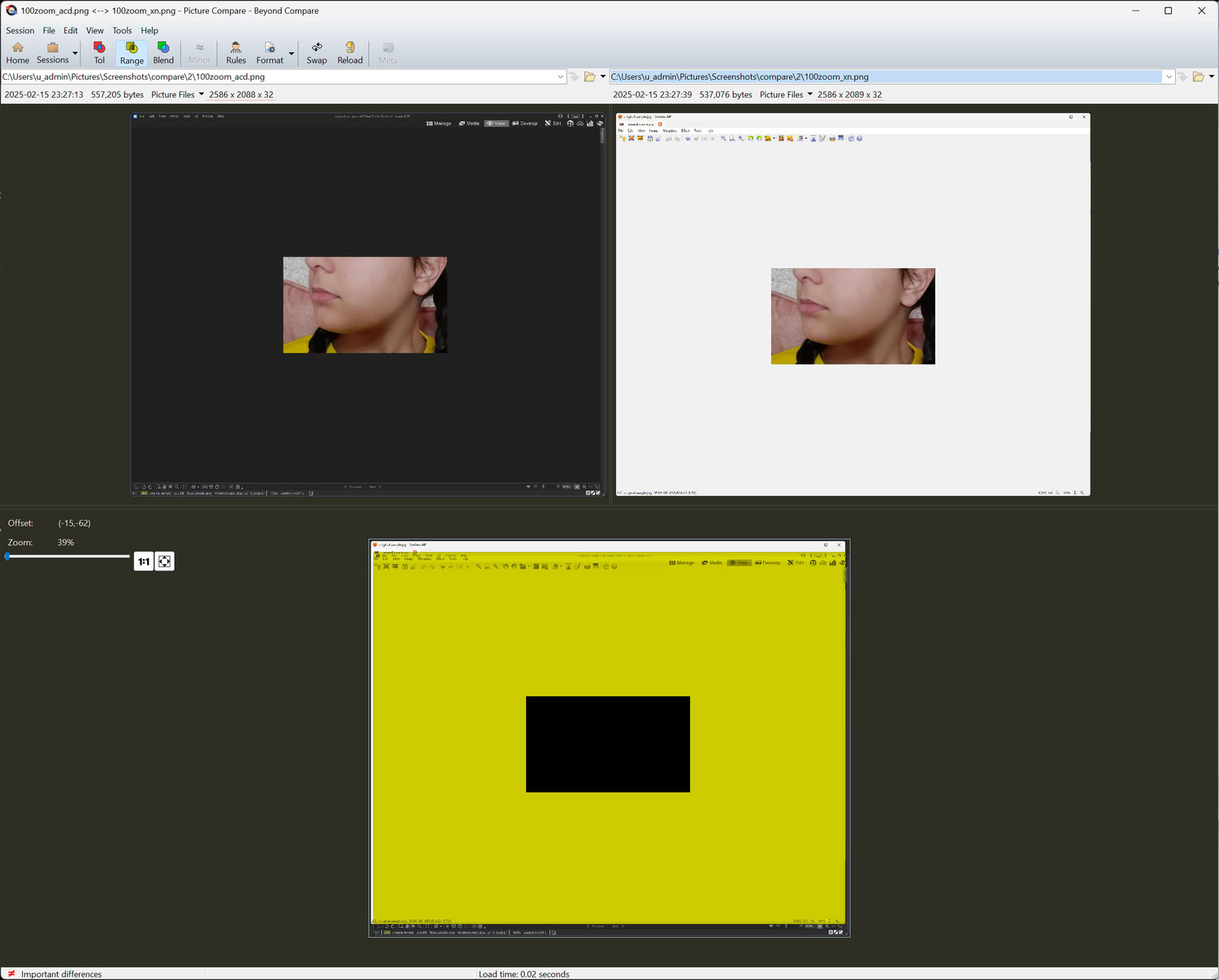Click the zoom slider track

[x=69, y=557]
